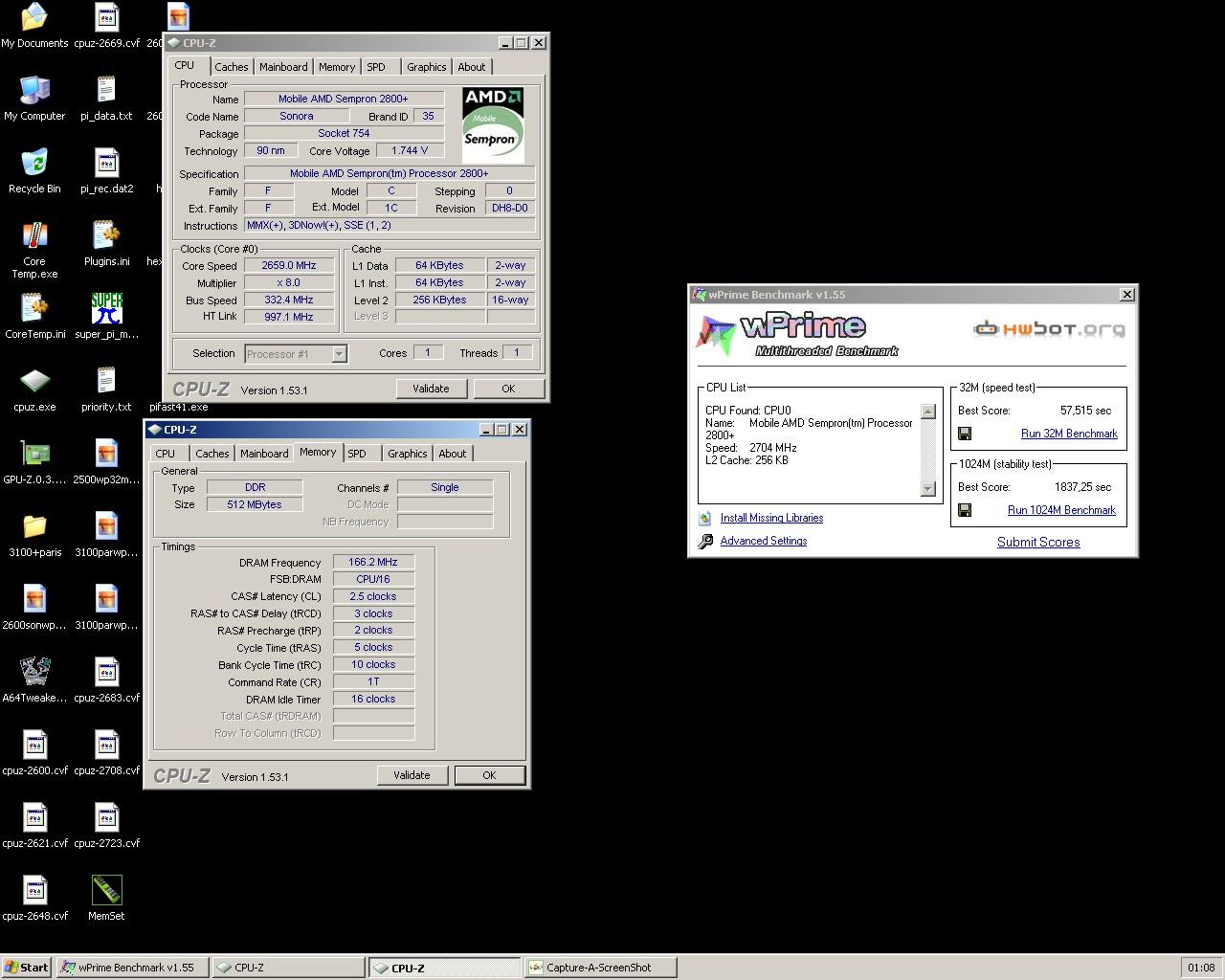
Task: Select the A64Tweaker desktop icon
Action: (34, 672)
